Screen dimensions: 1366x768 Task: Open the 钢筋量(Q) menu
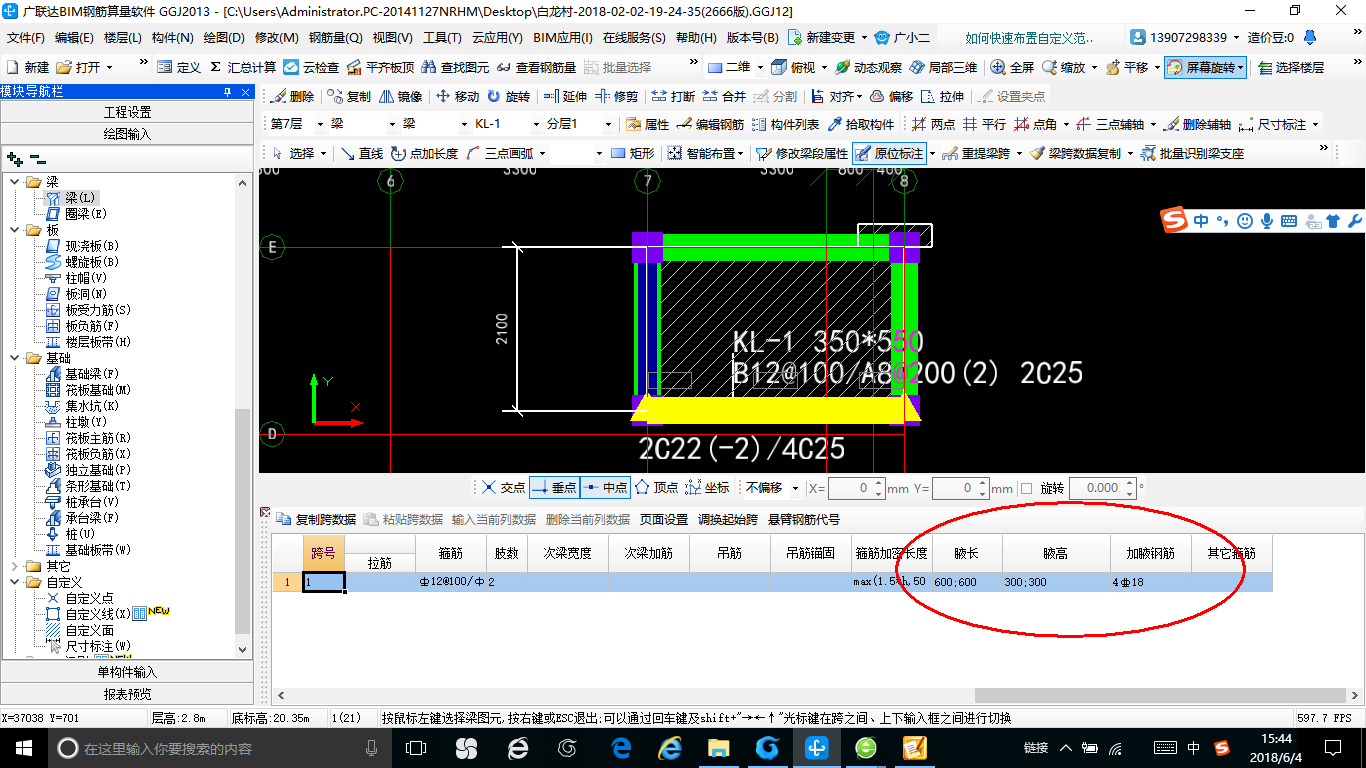(x=335, y=38)
